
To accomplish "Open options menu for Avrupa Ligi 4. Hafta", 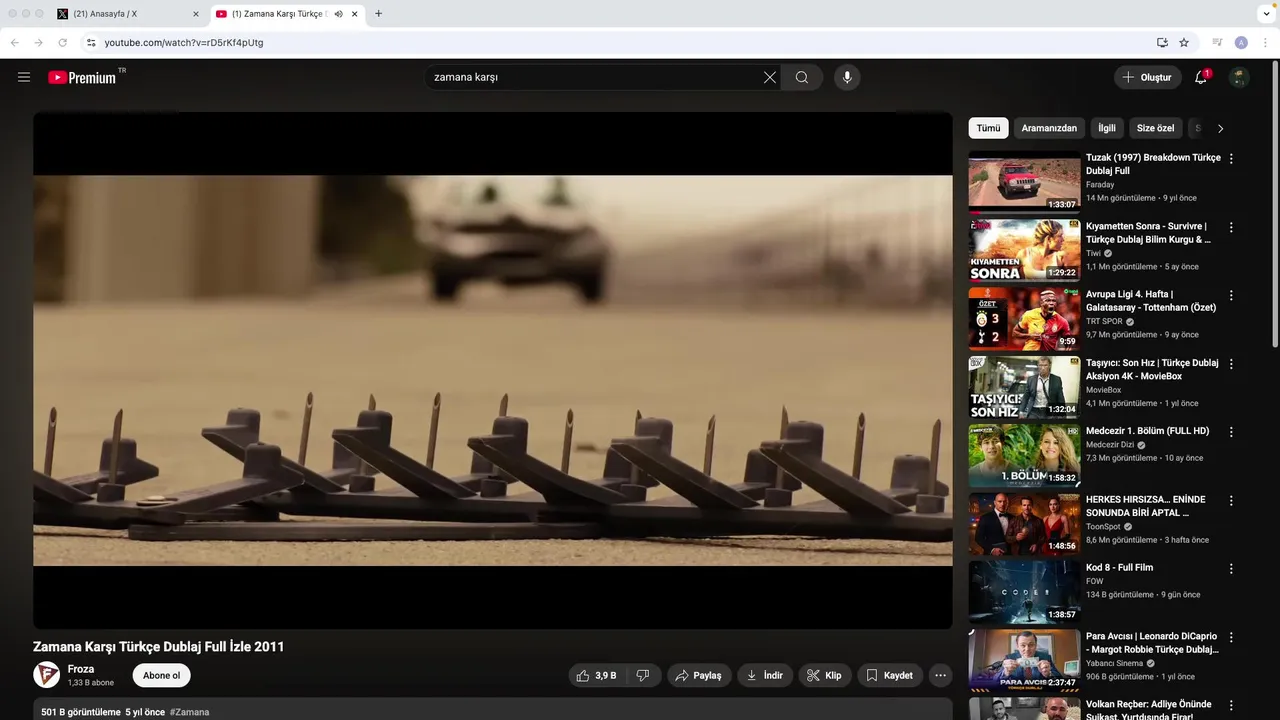I will (1231, 295).
